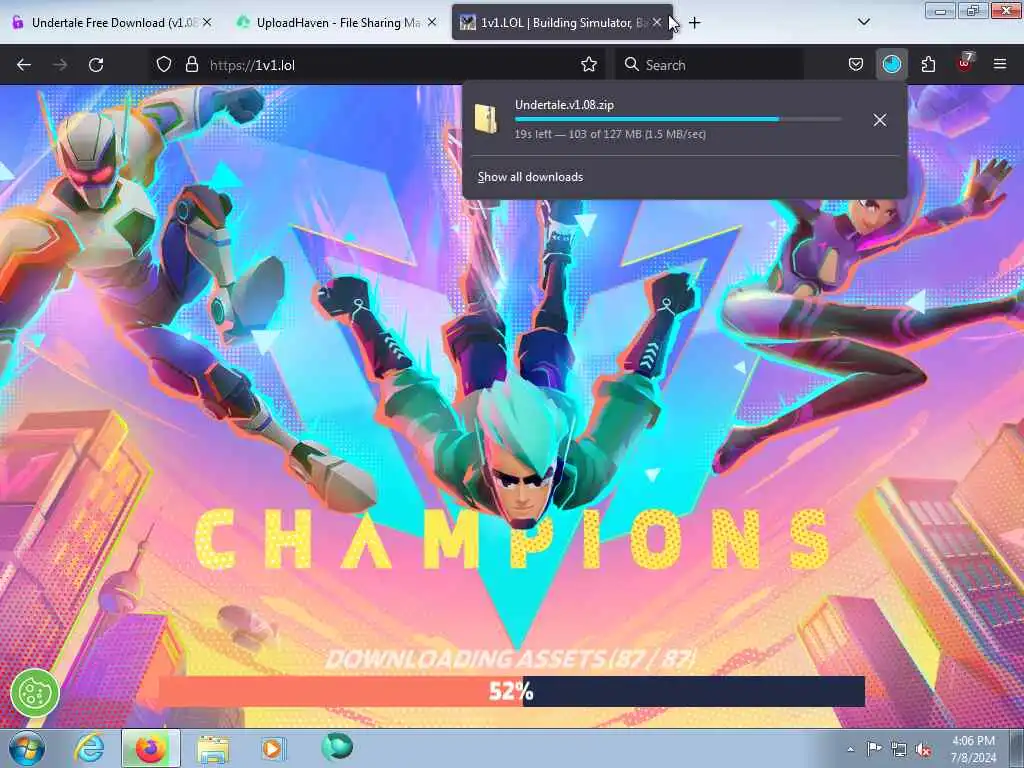This screenshot has width=1024, height=768.
Task: Open the uBlock Origin extension icon
Action: (965, 63)
